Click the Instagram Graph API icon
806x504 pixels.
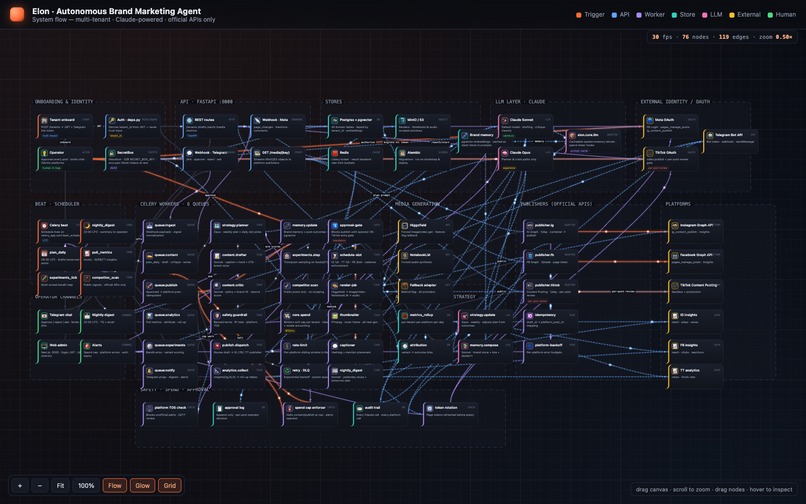point(675,225)
